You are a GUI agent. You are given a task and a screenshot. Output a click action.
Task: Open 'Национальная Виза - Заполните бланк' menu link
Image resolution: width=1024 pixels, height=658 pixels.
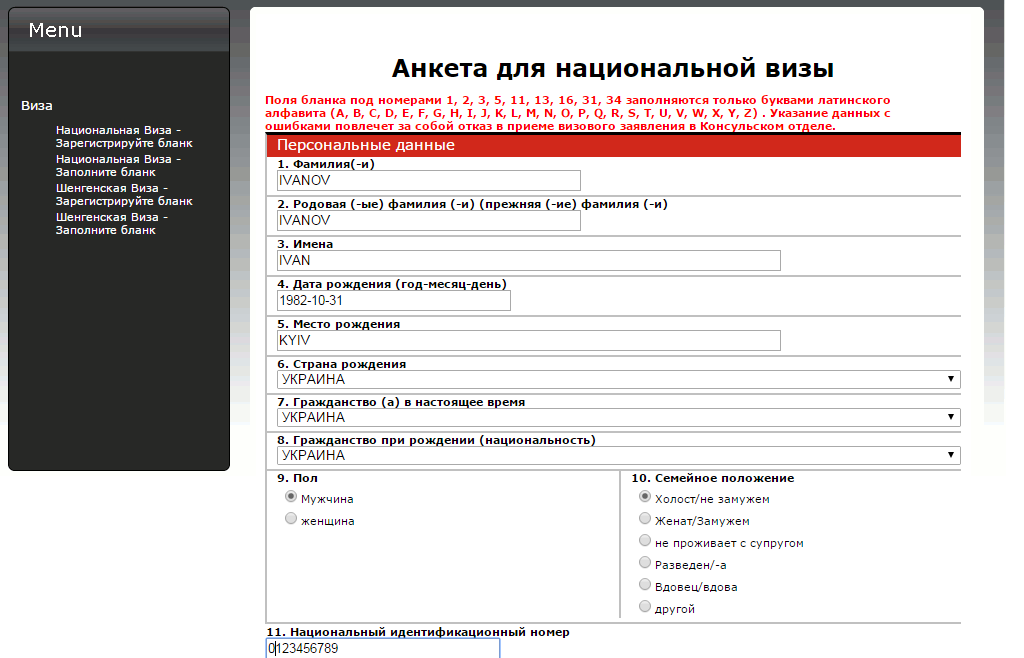118,166
